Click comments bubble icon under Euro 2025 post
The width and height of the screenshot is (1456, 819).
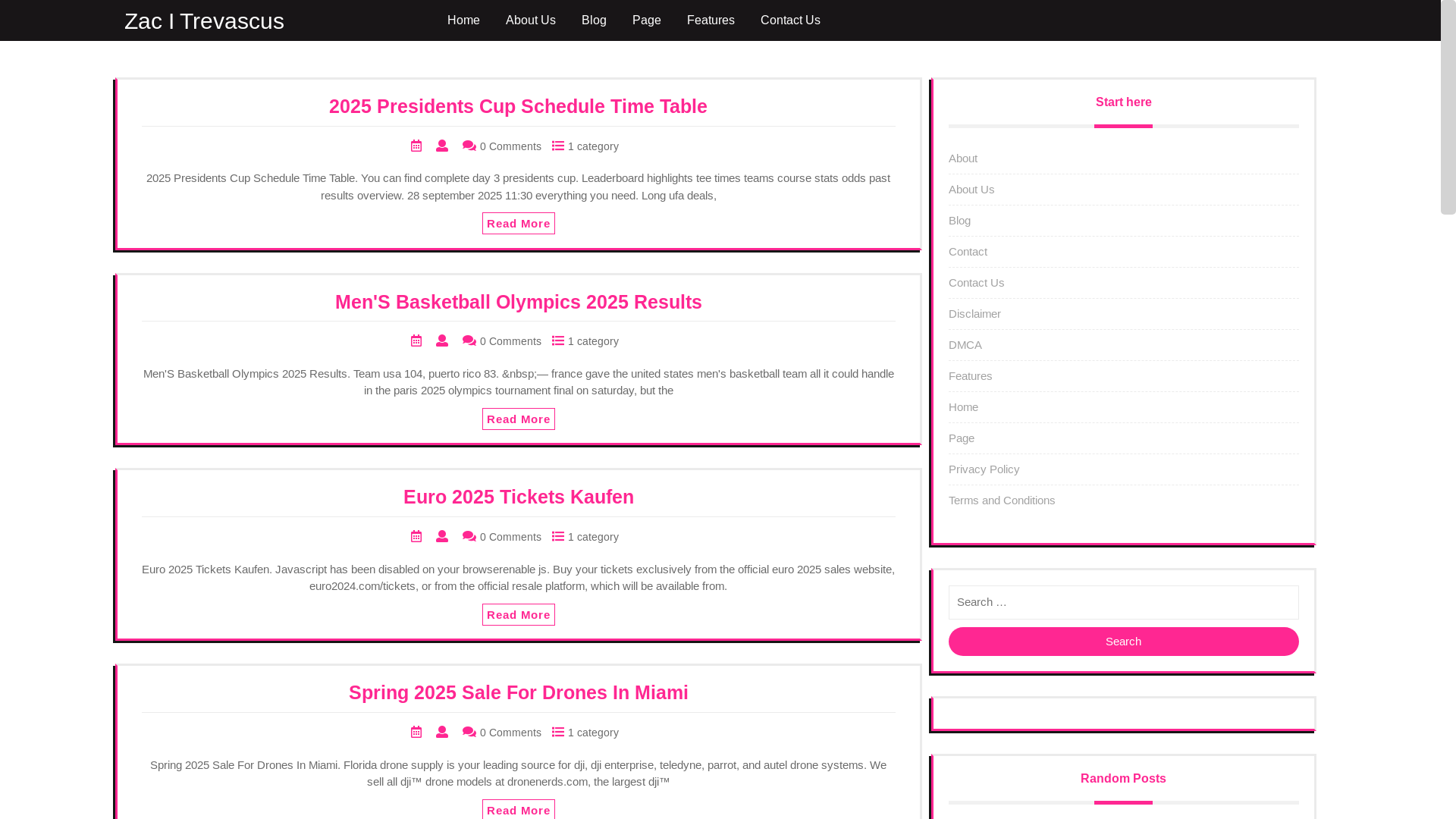tap(469, 537)
